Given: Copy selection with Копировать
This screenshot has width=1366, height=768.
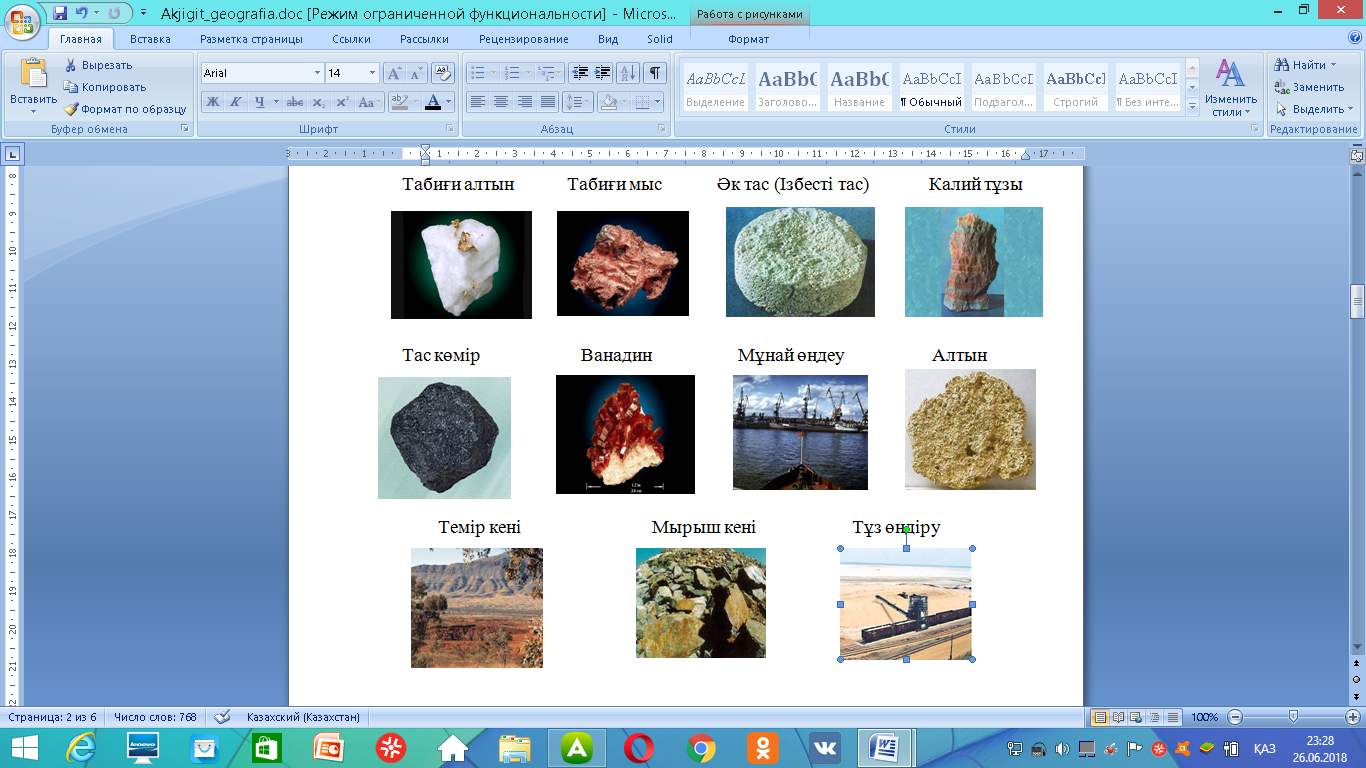Looking at the screenshot, I should 103,87.
